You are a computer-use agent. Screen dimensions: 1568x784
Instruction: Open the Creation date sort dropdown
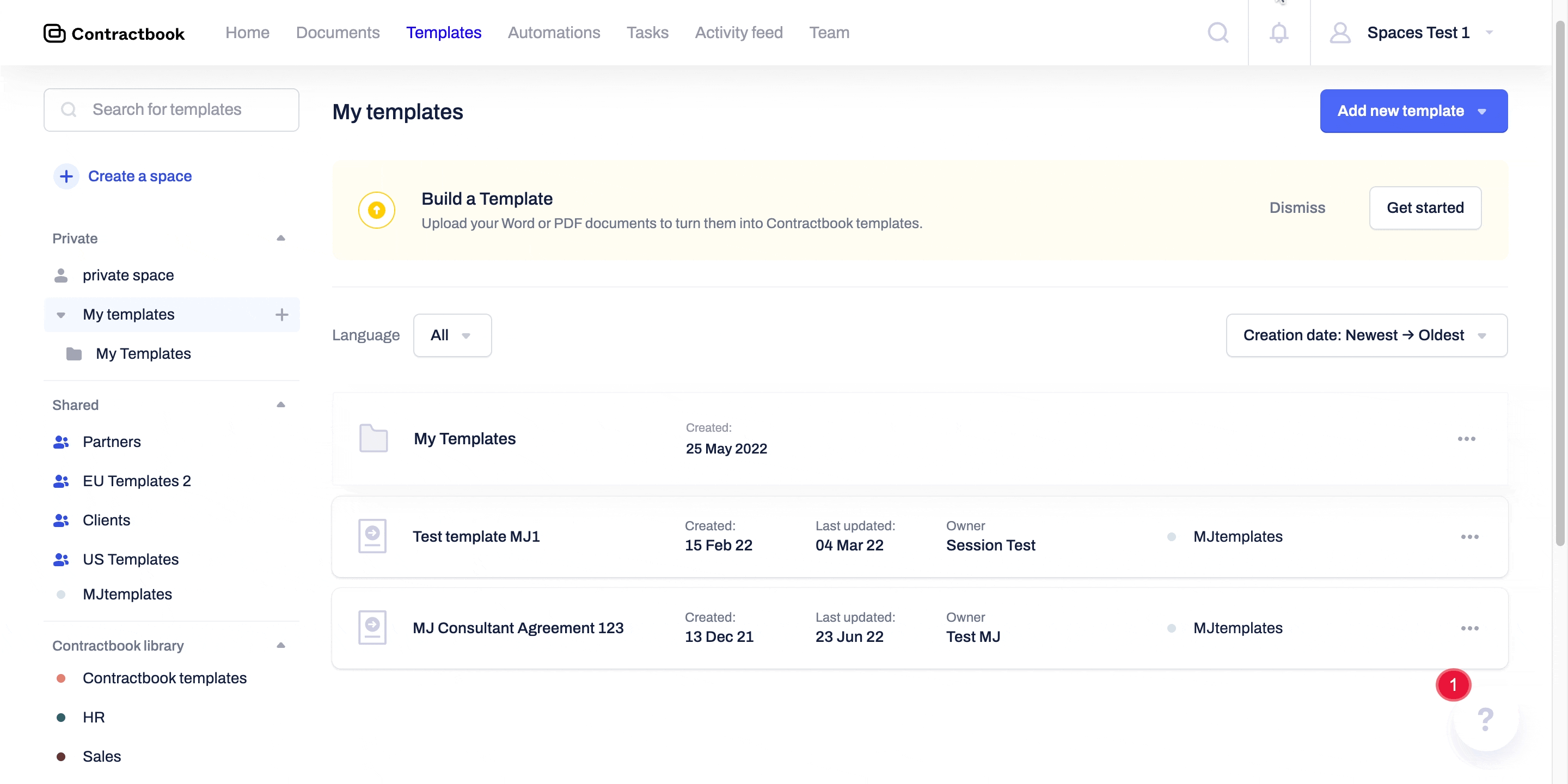click(x=1367, y=335)
